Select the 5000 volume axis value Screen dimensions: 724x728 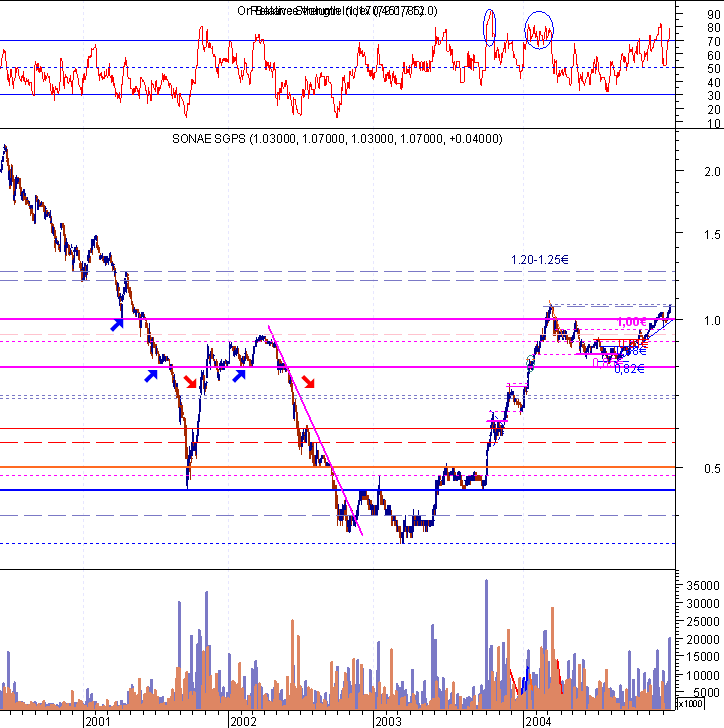[x=706, y=692]
